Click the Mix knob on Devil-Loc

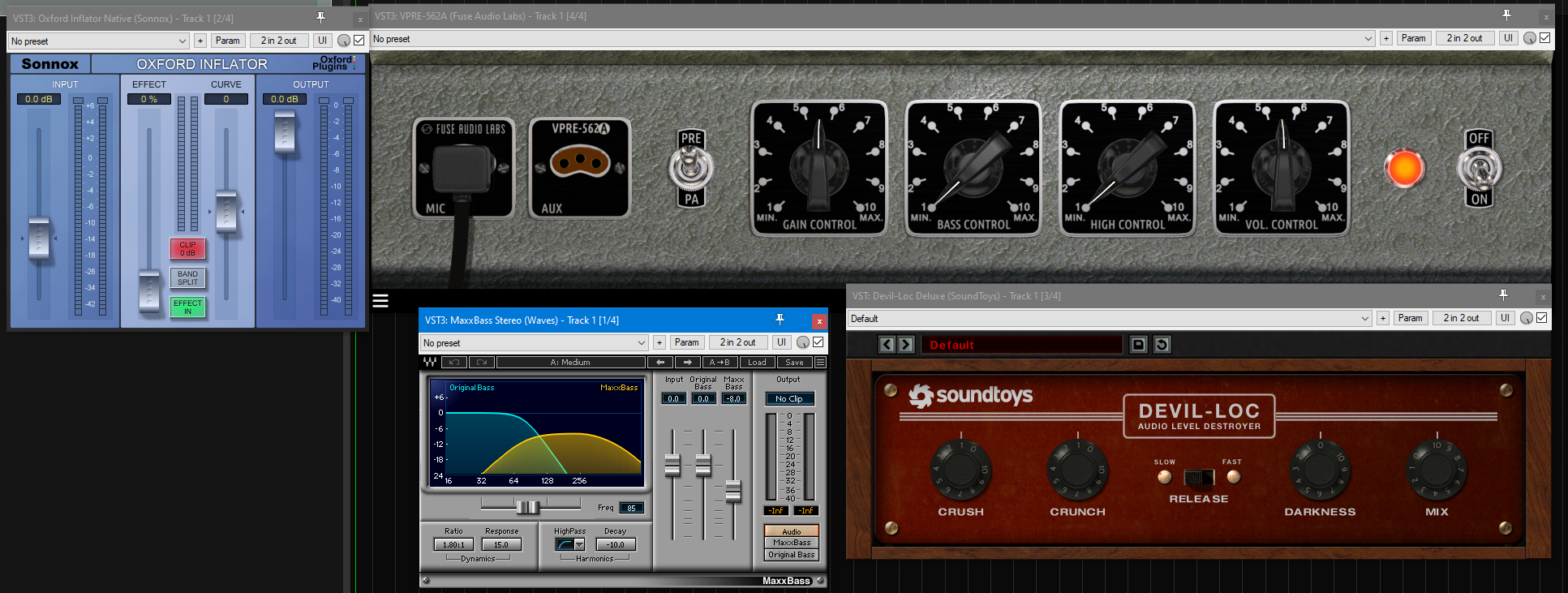[1437, 470]
